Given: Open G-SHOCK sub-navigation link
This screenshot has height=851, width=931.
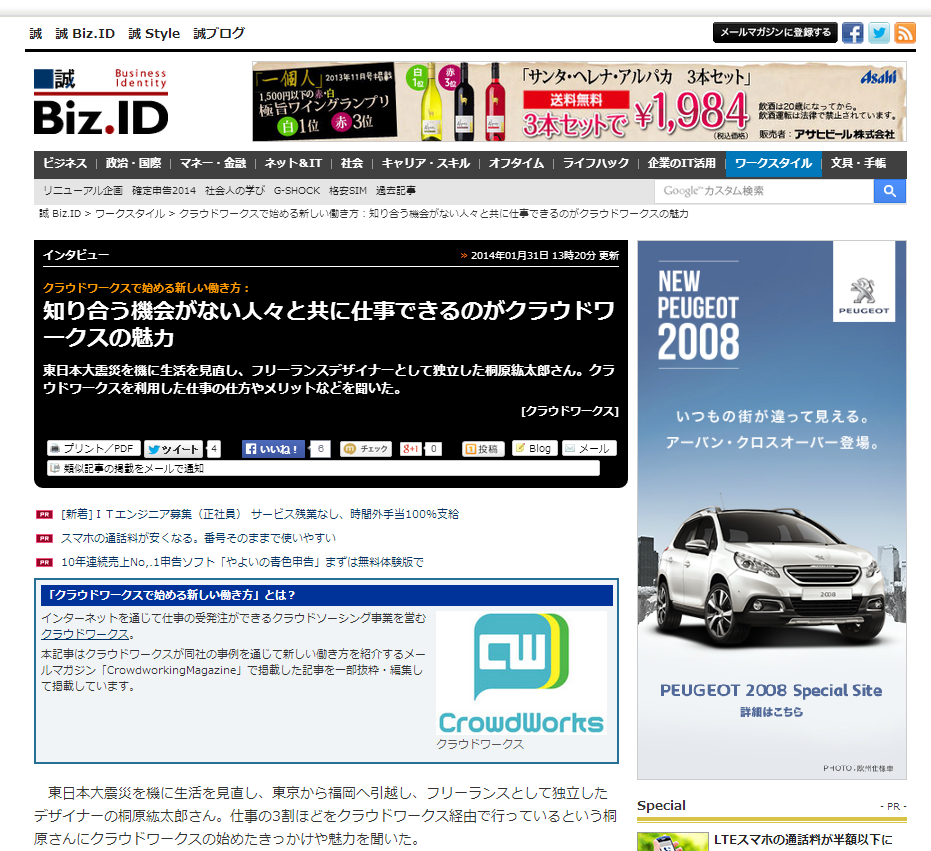Looking at the screenshot, I should (297, 191).
